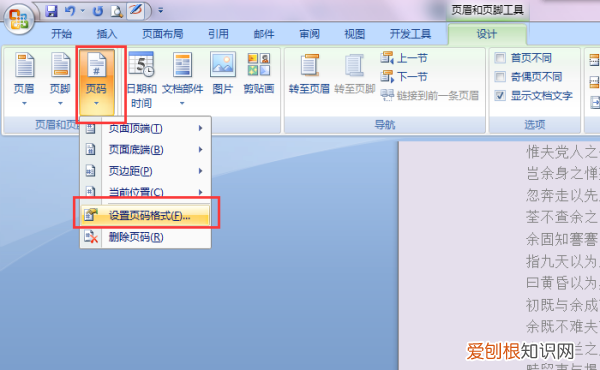
Task: Click 链接到前一条页眉
Action: click(429, 95)
